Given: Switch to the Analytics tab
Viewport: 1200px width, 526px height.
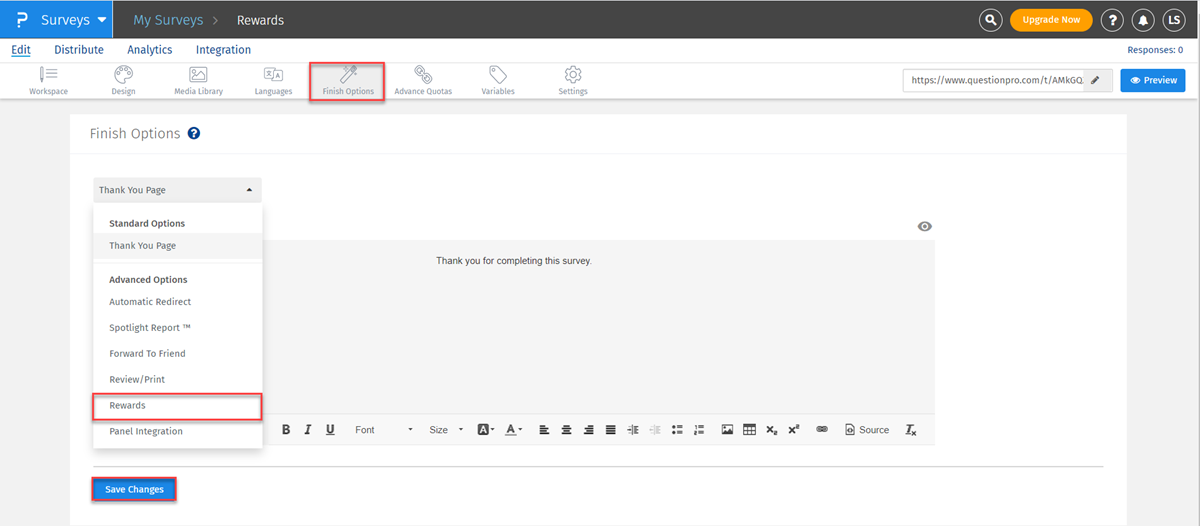Looking at the screenshot, I should [150, 50].
